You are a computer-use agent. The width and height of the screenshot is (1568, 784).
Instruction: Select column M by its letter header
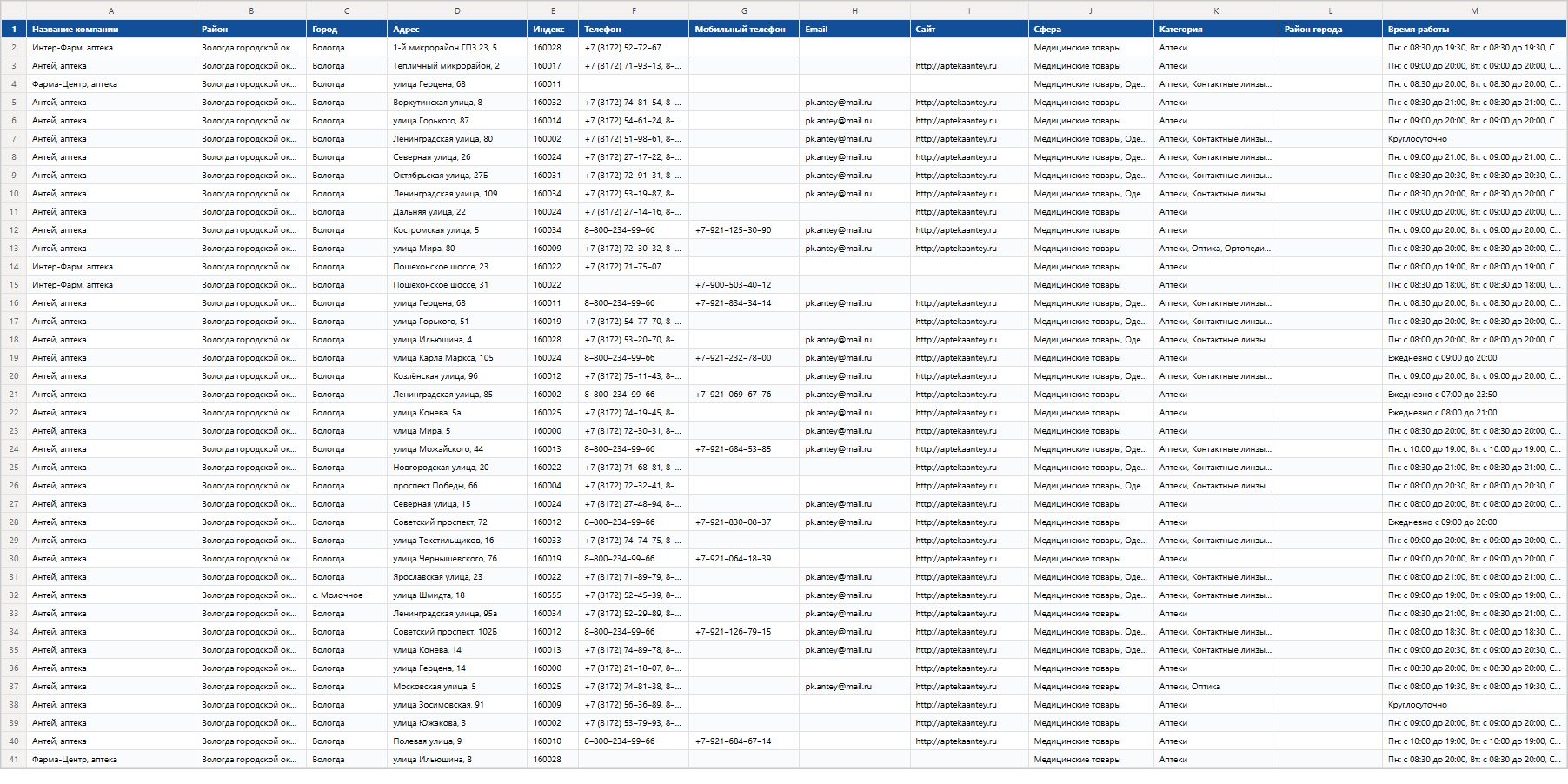click(x=1474, y=10)
